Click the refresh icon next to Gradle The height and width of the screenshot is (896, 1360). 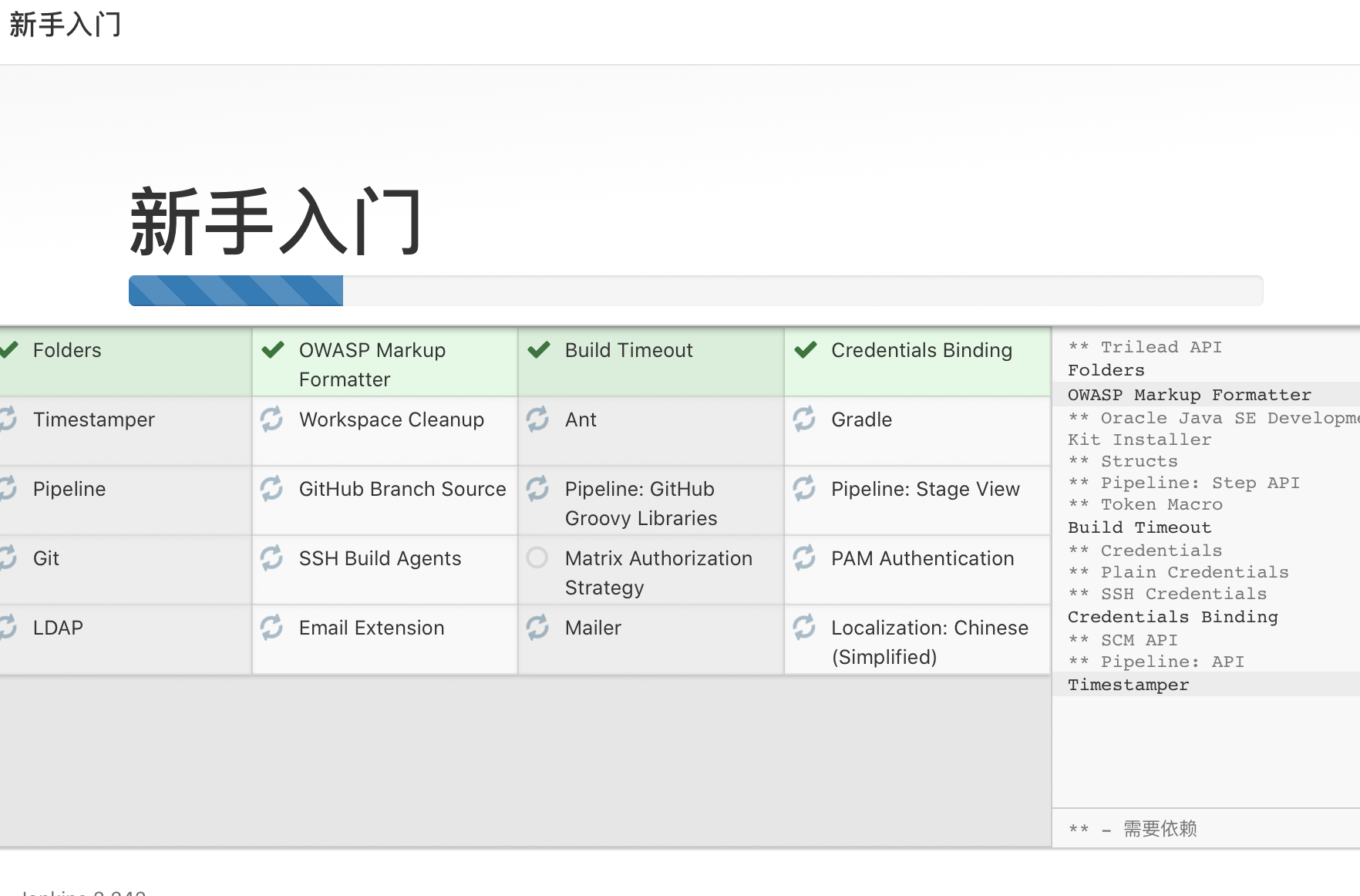[804, 419]
